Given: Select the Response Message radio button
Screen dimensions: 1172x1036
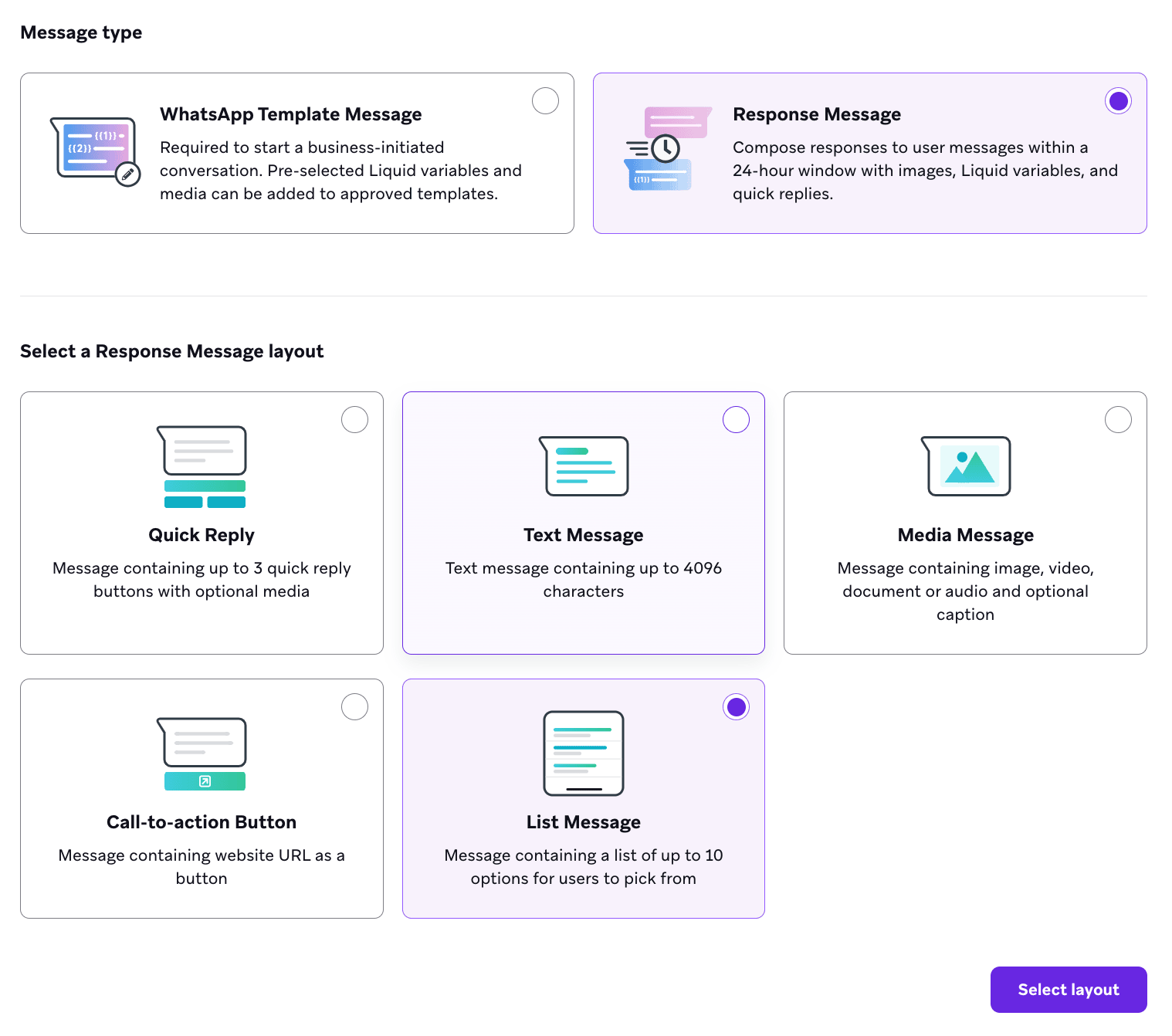Looking at the screenshot, I should pyautogui.click(x=1118, y=101).
